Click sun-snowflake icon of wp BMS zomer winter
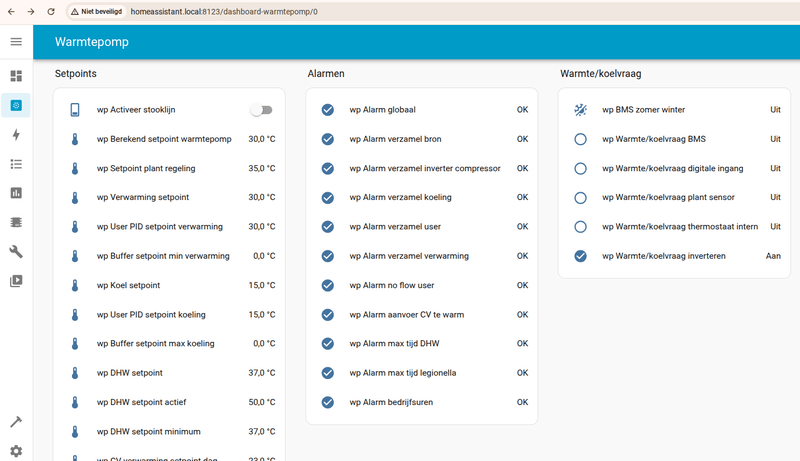This screenshot has width=800, height=461. pos(580,110)
